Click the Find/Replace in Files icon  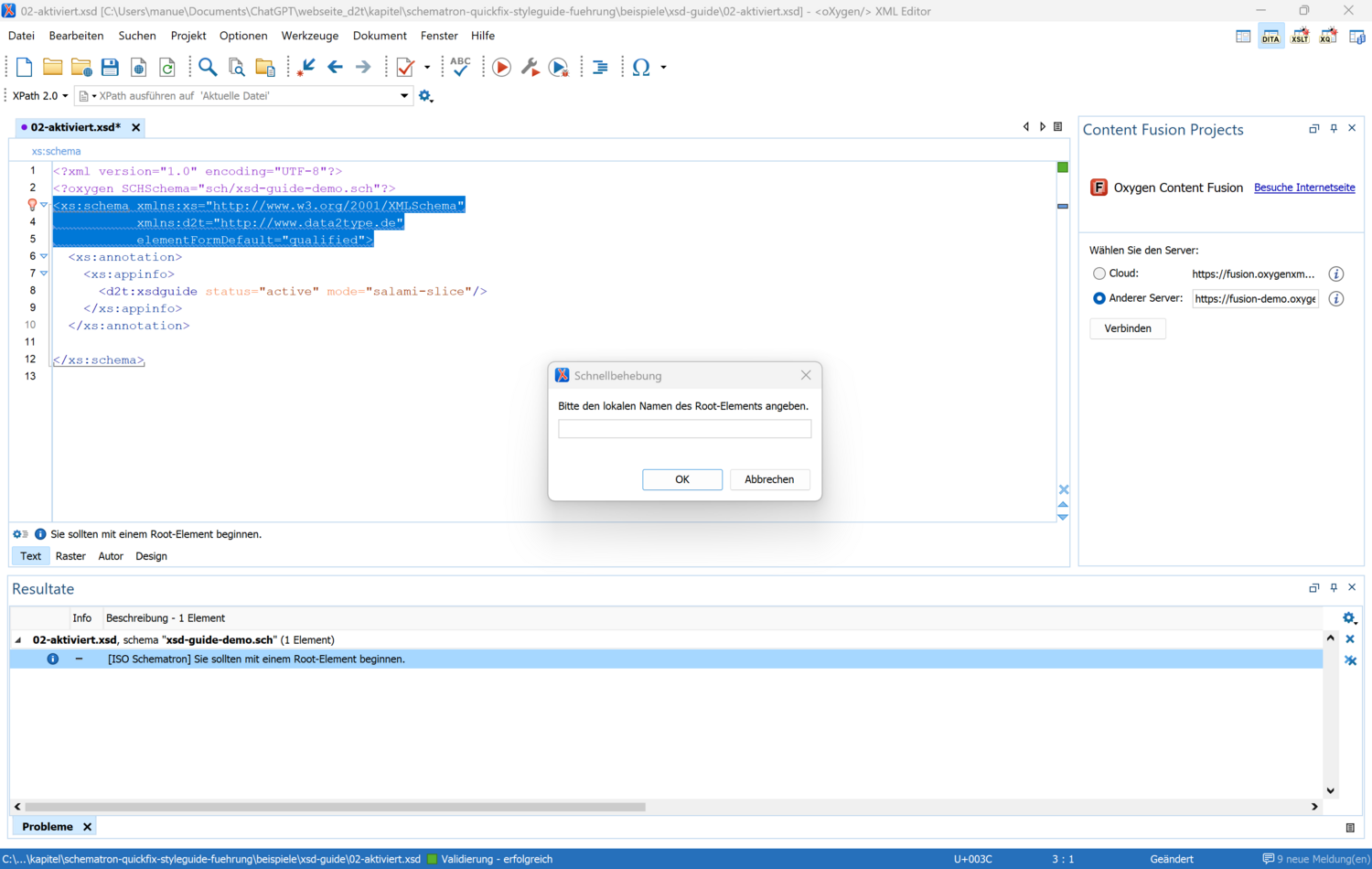(236, 67)
